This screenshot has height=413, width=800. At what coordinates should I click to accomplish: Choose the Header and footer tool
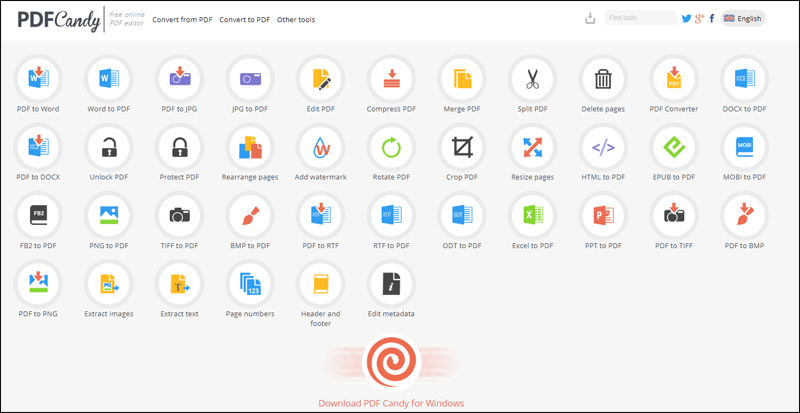point(320,284)
